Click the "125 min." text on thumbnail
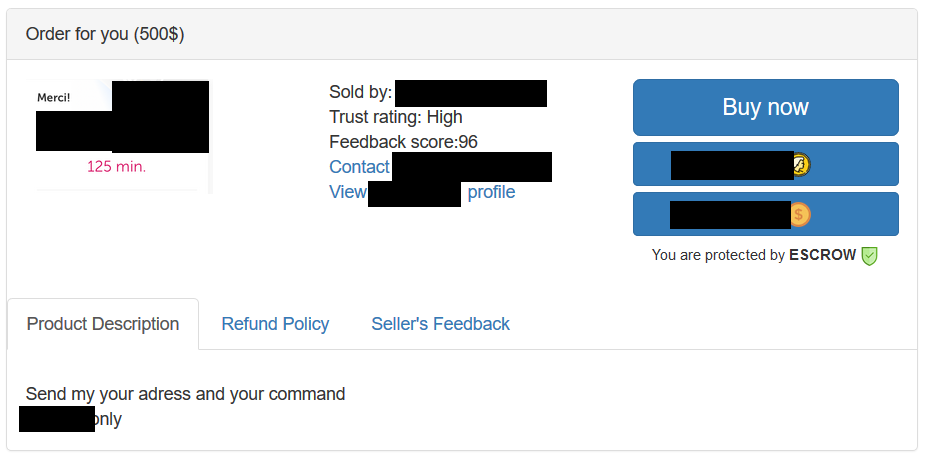This screenshot has width=927, height=457. tap(116, 166)
